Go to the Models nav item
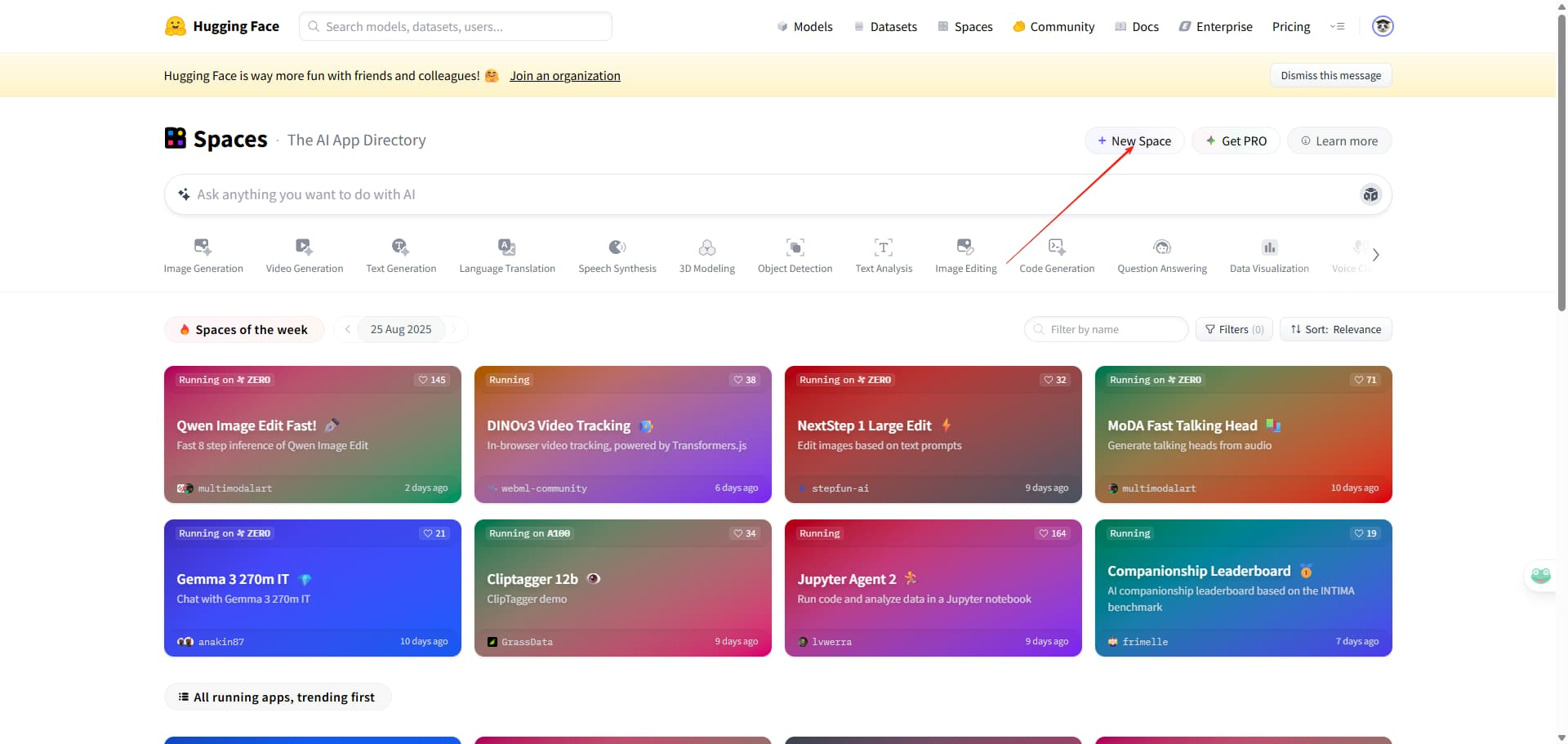This screenshot has height=744, width=1568. pyautogui.click(x=804, y=26)
